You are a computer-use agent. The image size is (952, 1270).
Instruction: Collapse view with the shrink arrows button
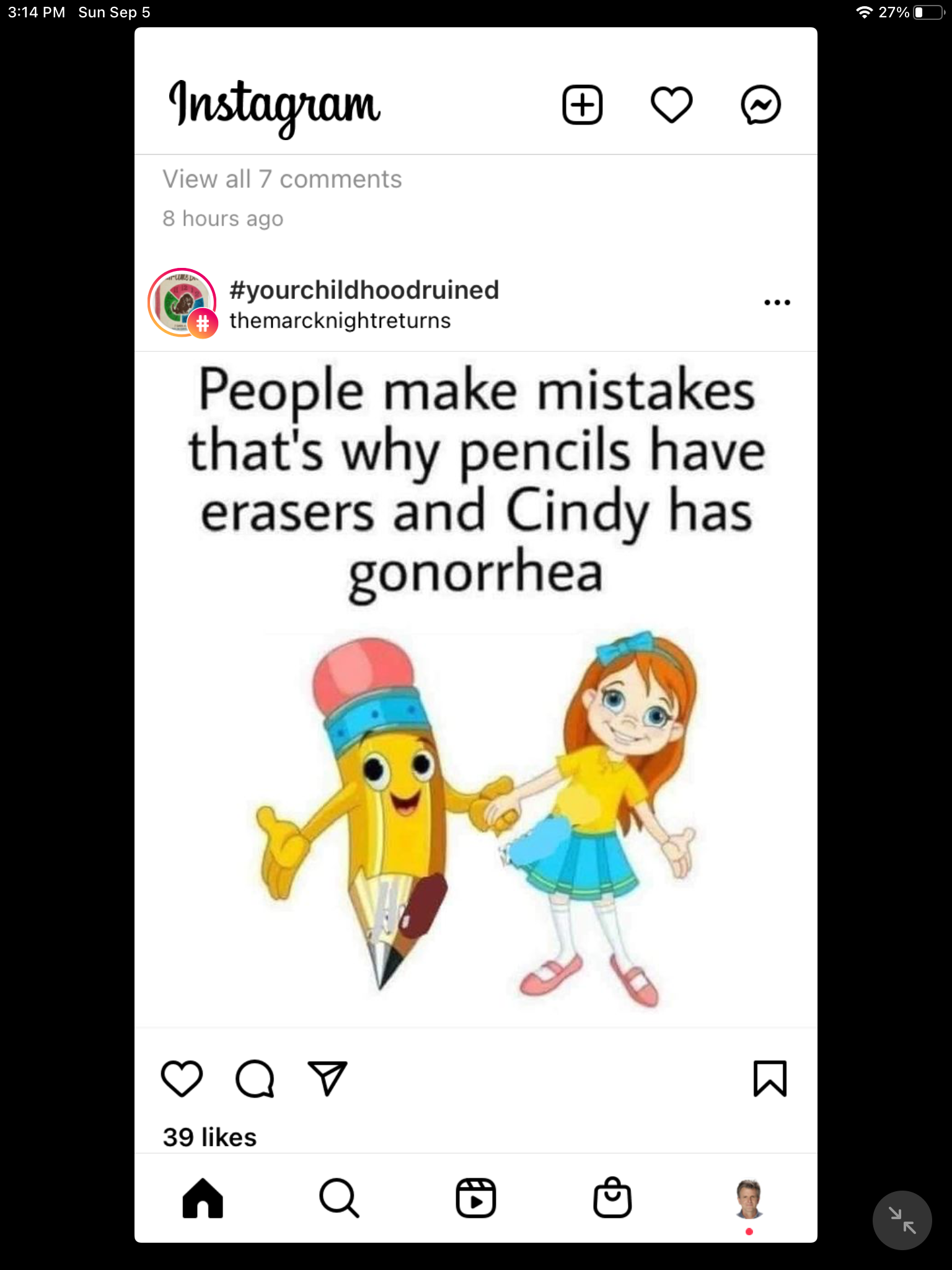click(902, 1220)
